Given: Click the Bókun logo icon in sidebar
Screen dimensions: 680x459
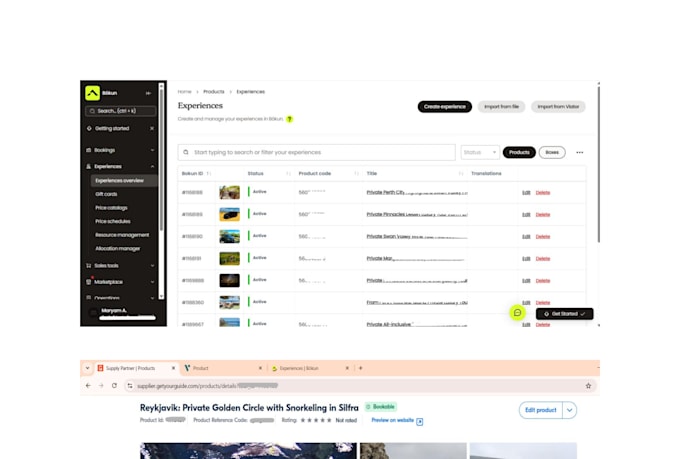Looking at the screenshot, I should 92,93.
